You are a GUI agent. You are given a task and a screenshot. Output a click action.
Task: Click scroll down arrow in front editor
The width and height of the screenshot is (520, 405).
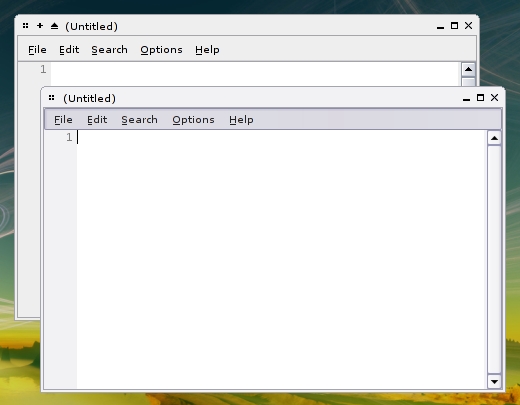click(x=494, y=382)
